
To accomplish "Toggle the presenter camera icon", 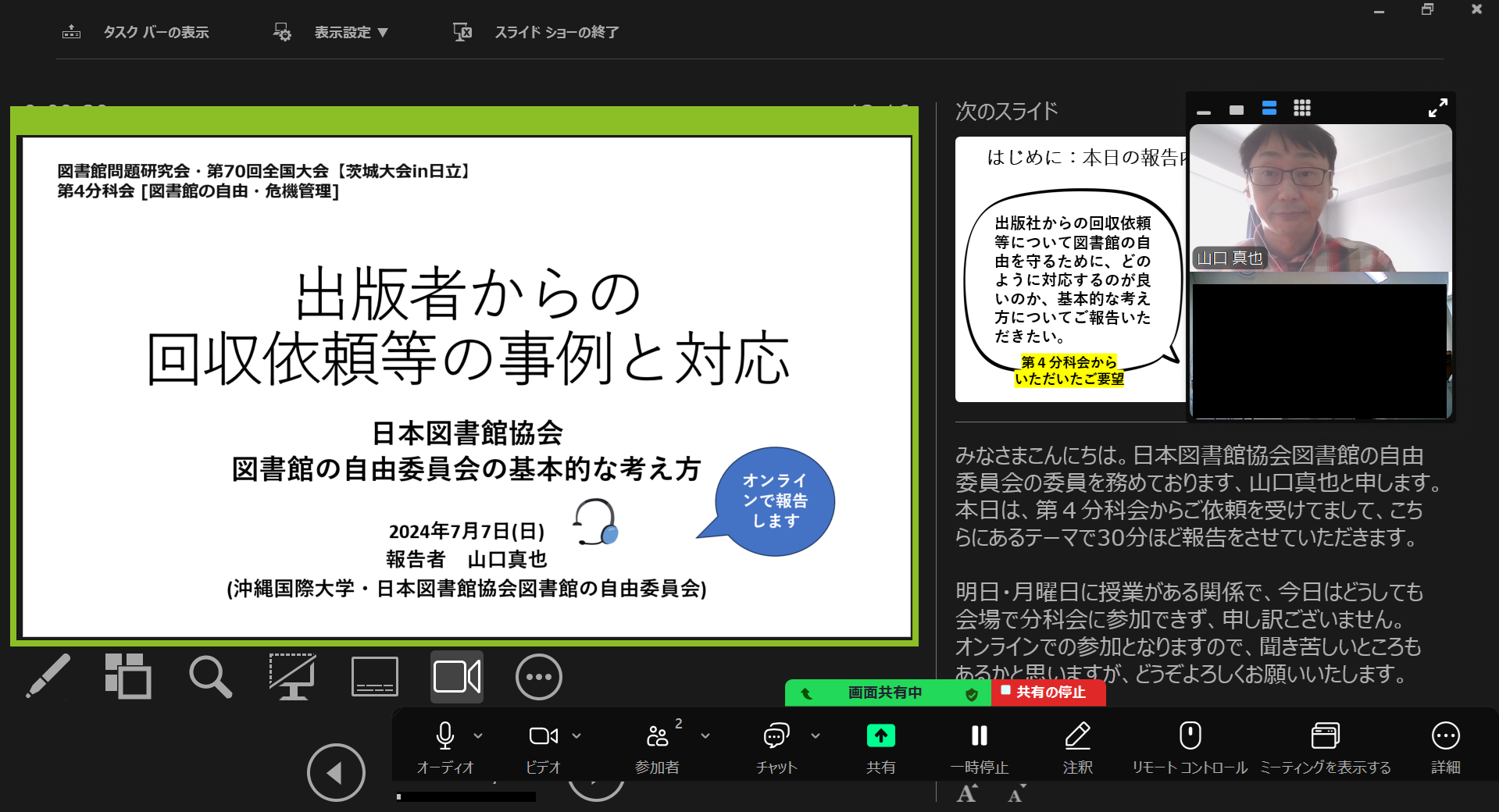I will [x=457, y=676].
